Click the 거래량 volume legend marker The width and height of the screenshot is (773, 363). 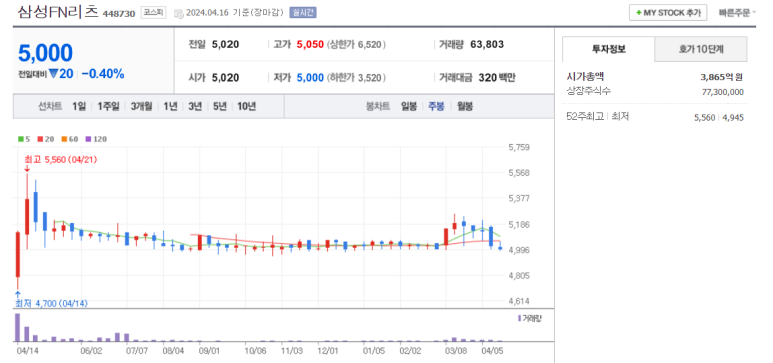click(x=529, y=319)
